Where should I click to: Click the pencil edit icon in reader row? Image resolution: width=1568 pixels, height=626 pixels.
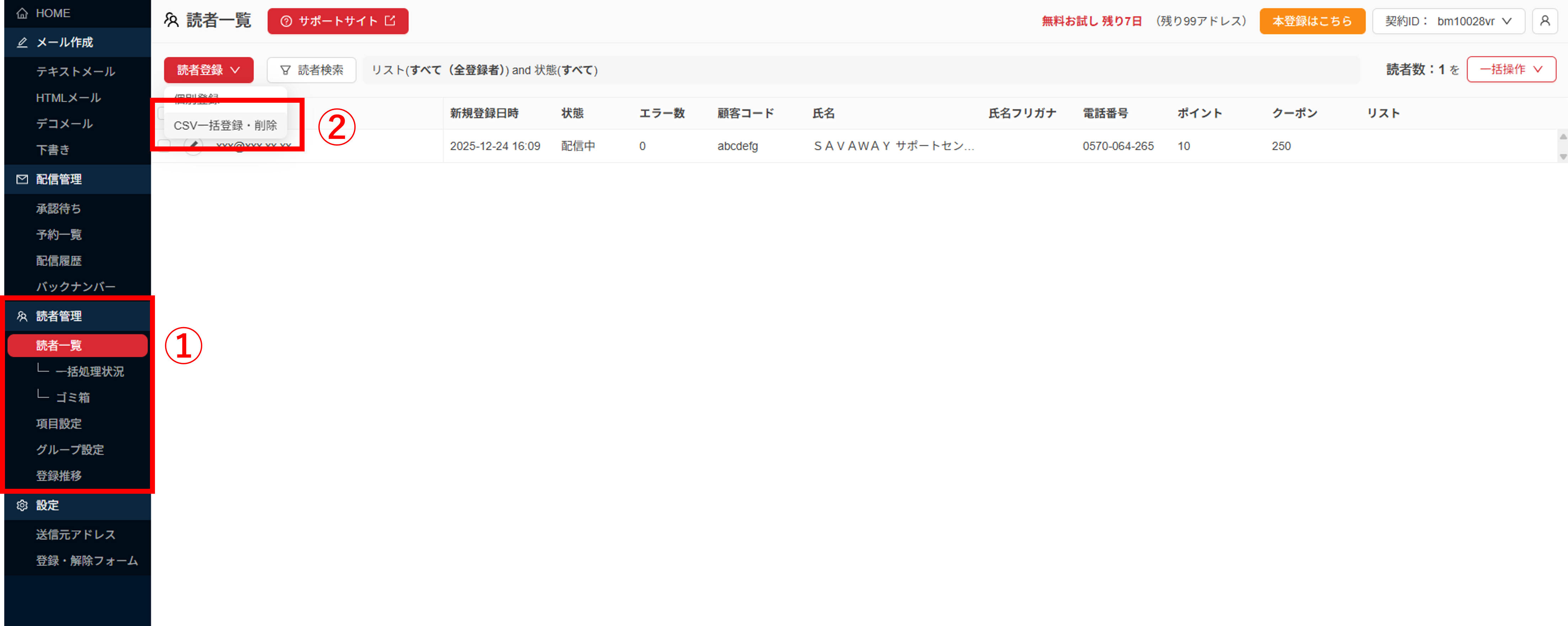(193, 146)
